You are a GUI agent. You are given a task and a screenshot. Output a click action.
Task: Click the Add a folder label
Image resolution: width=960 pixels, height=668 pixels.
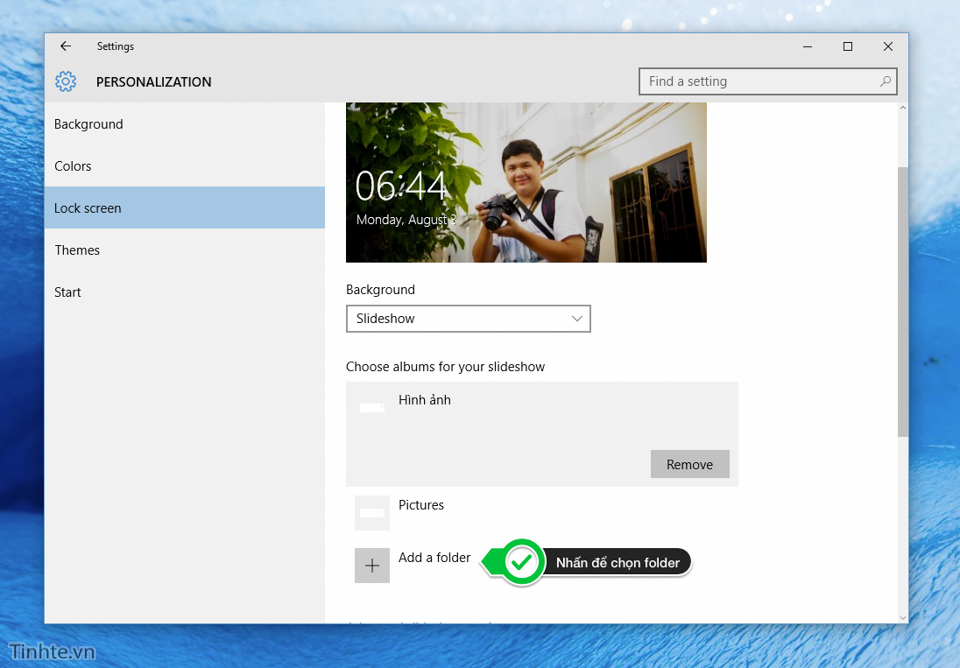click(x=434, y=557)
